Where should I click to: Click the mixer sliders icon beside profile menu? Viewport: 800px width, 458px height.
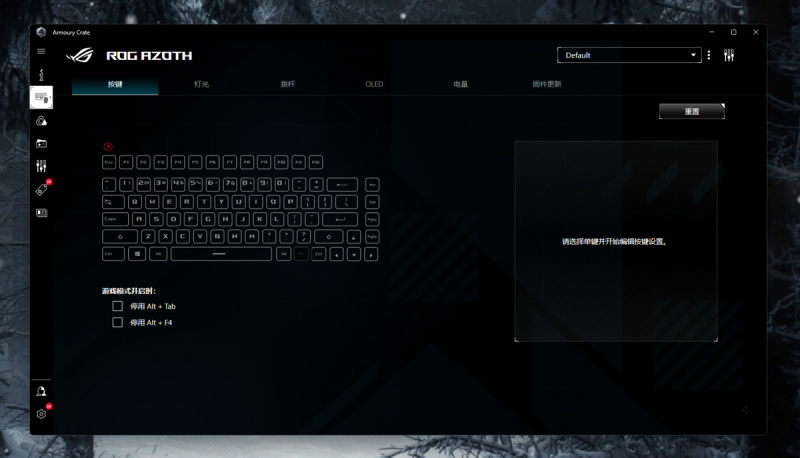[729, 55]
